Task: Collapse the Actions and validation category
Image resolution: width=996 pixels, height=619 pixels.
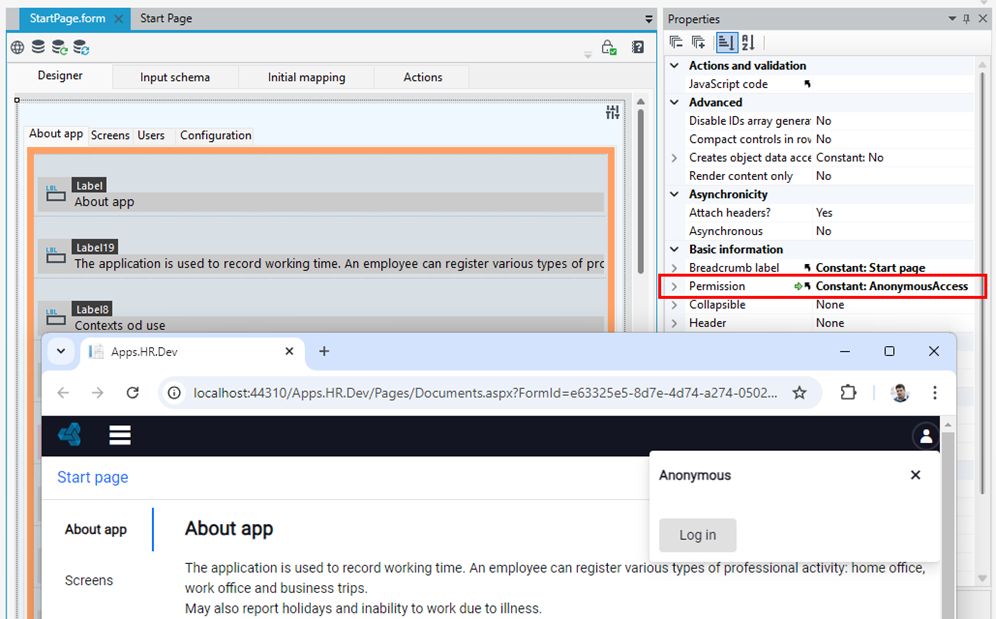Action: tap(675, 65)
